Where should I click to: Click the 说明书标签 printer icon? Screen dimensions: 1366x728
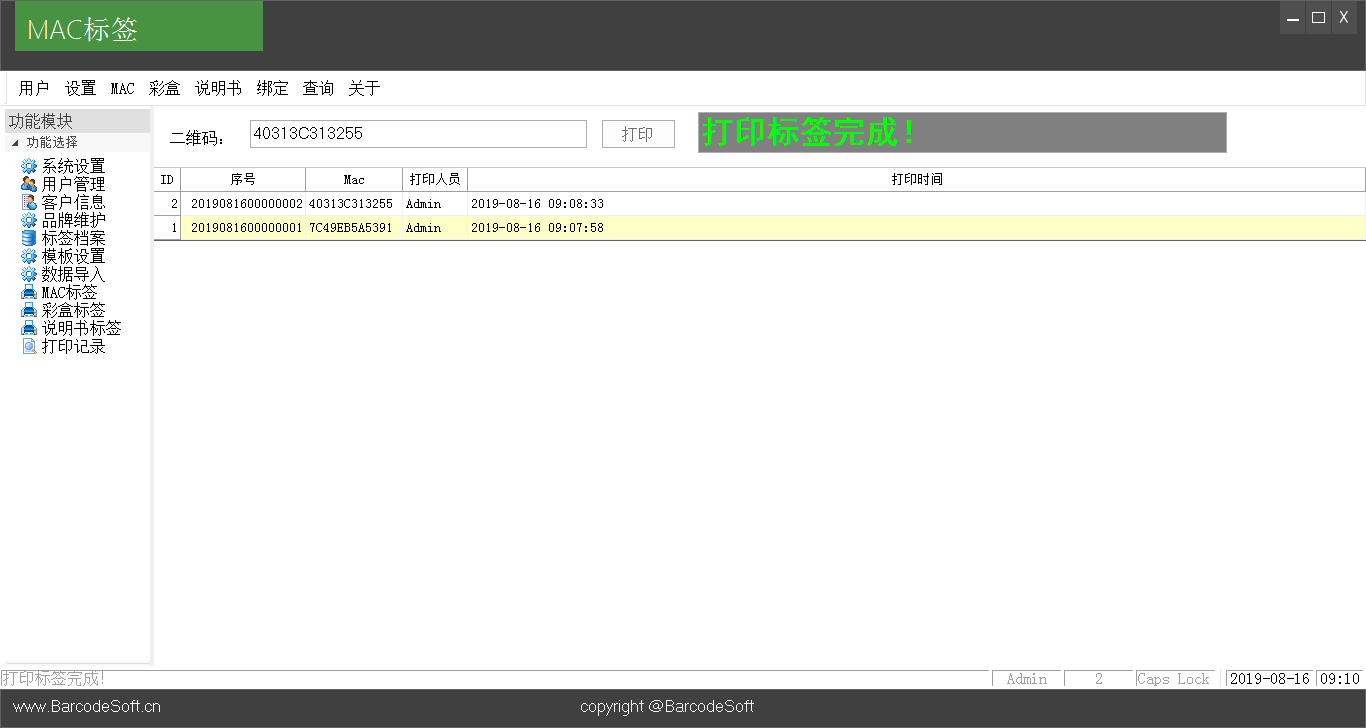[x=29, y=328]
